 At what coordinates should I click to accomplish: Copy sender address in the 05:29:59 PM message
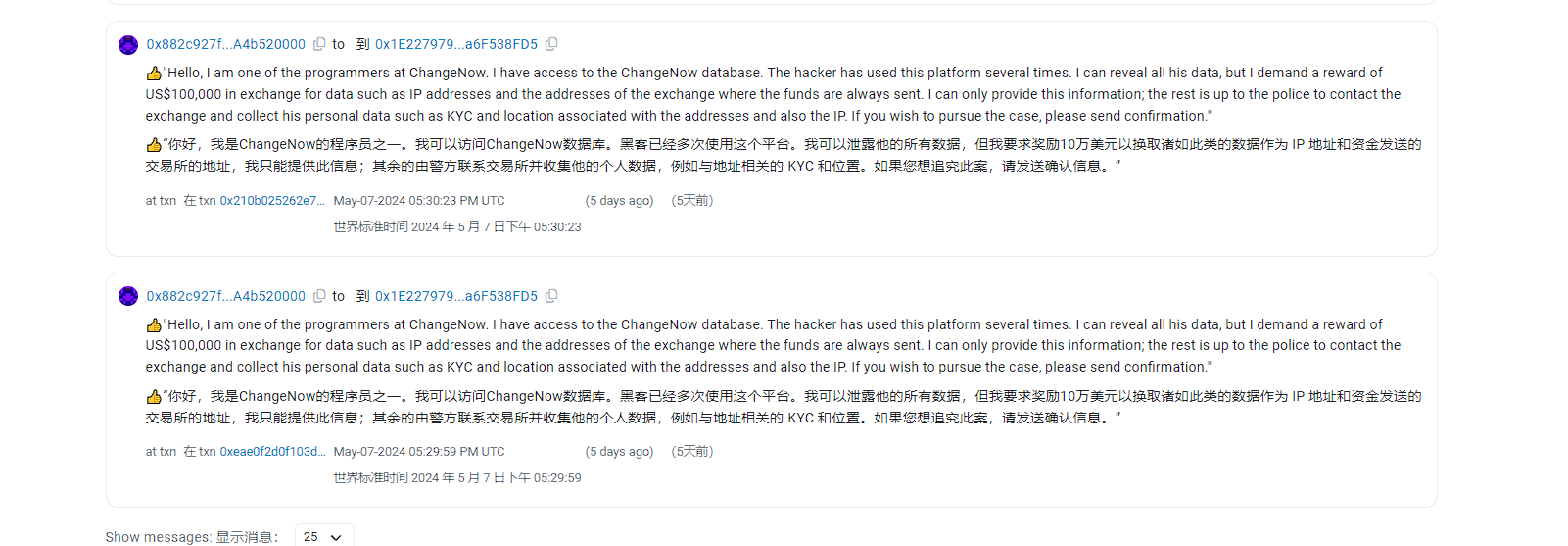click(319, 296)
